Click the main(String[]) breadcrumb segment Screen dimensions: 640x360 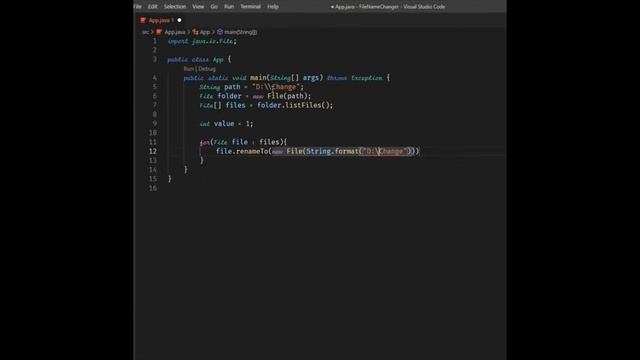240,32
